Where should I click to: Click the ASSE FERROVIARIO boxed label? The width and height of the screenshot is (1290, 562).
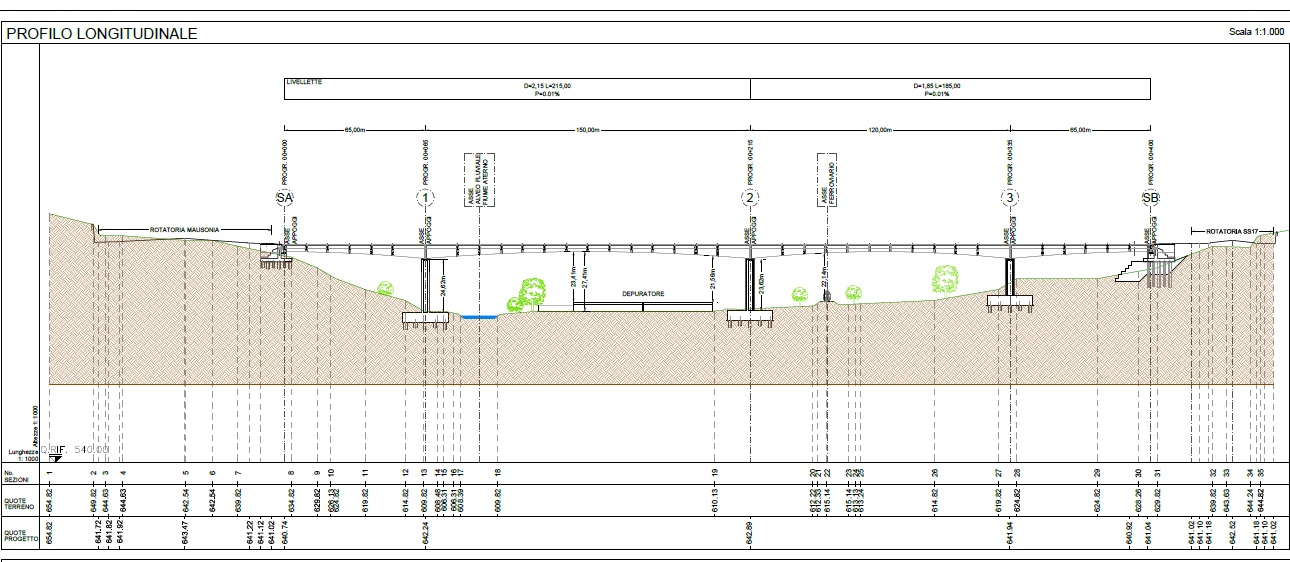pos(825,181)
